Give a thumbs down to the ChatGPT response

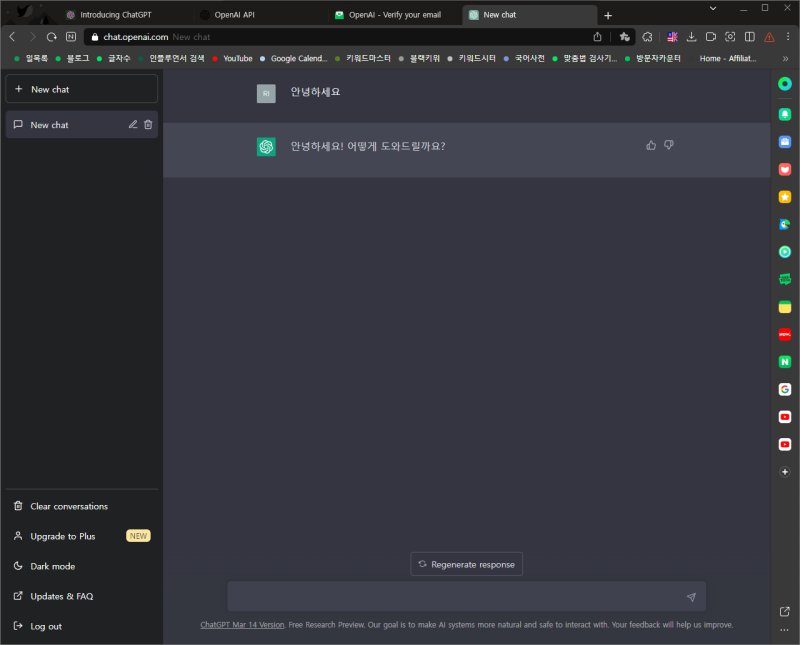tap(669, 144)
